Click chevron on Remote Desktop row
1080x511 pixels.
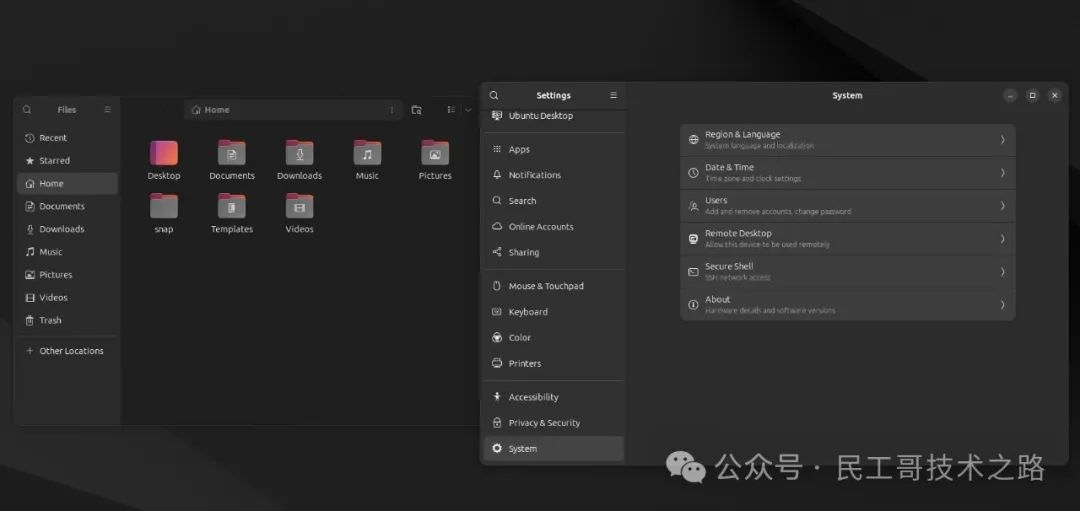pos(1002,239)
